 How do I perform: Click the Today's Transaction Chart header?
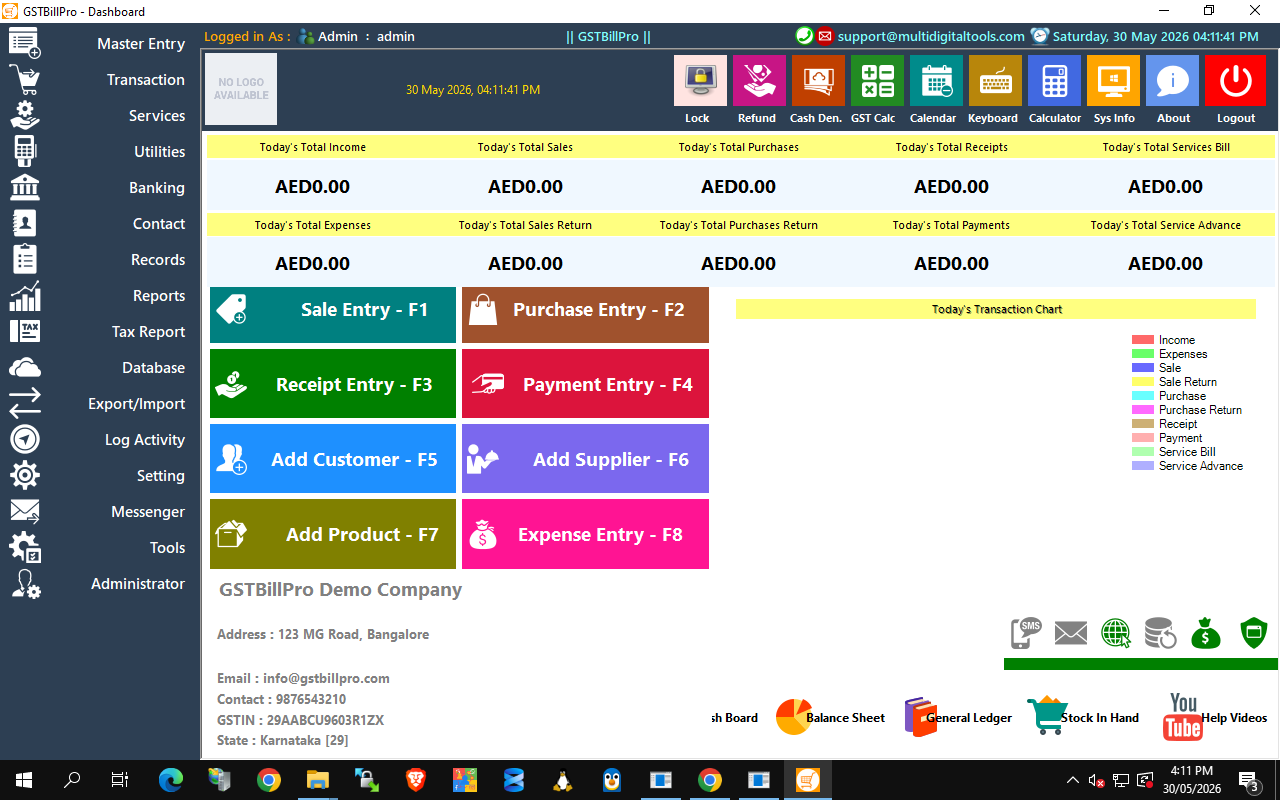[x=996, y=309]
